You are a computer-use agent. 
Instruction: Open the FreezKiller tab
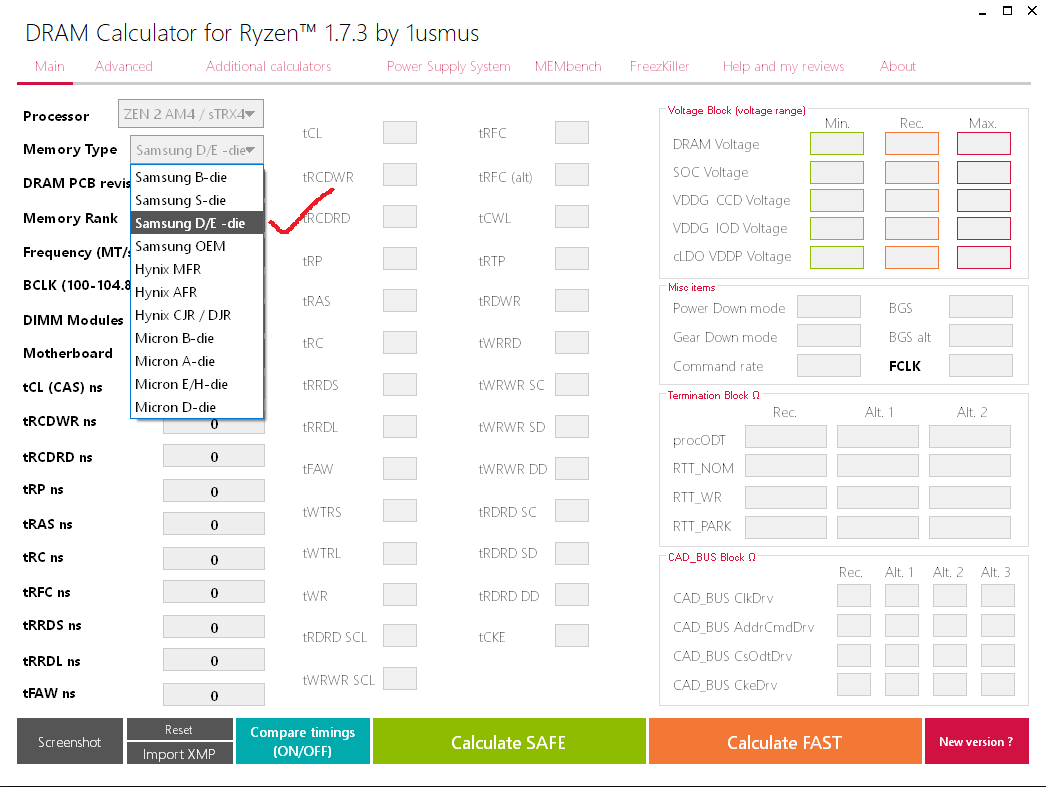659,66
